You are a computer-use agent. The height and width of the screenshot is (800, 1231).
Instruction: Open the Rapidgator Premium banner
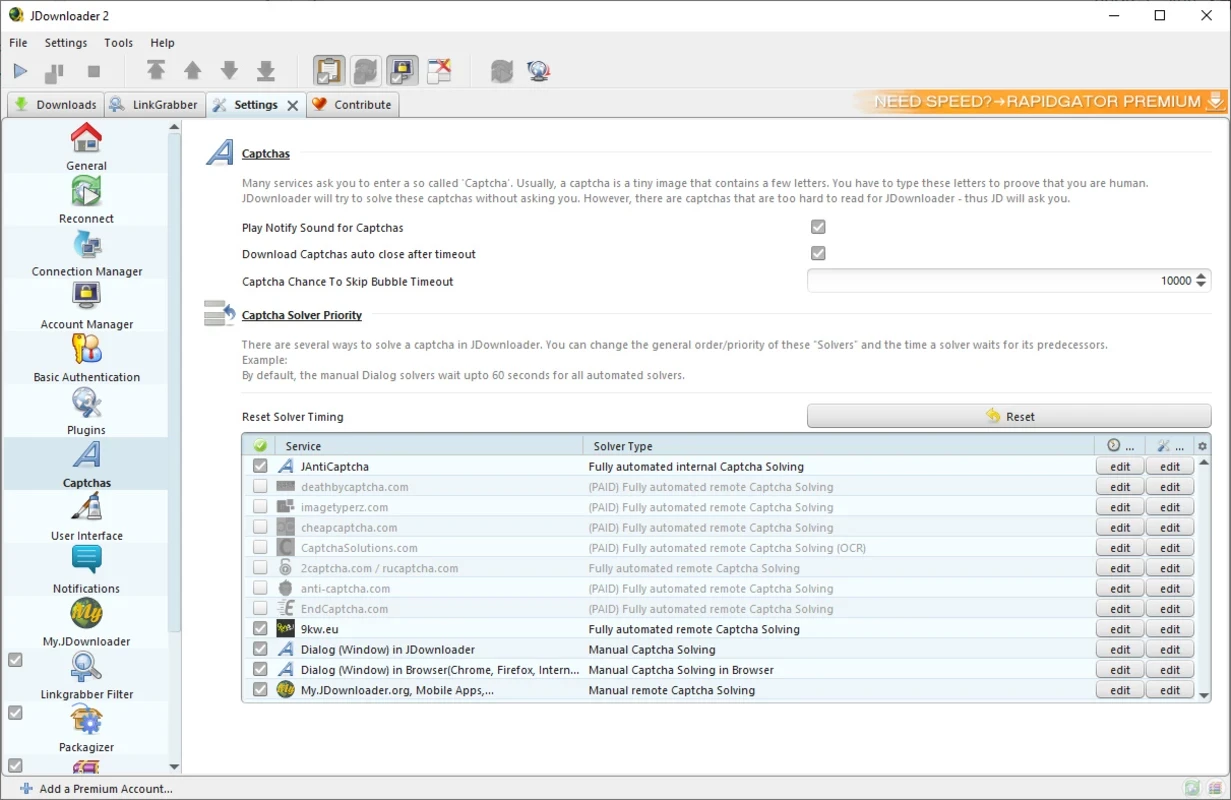tap(1040, 101)
